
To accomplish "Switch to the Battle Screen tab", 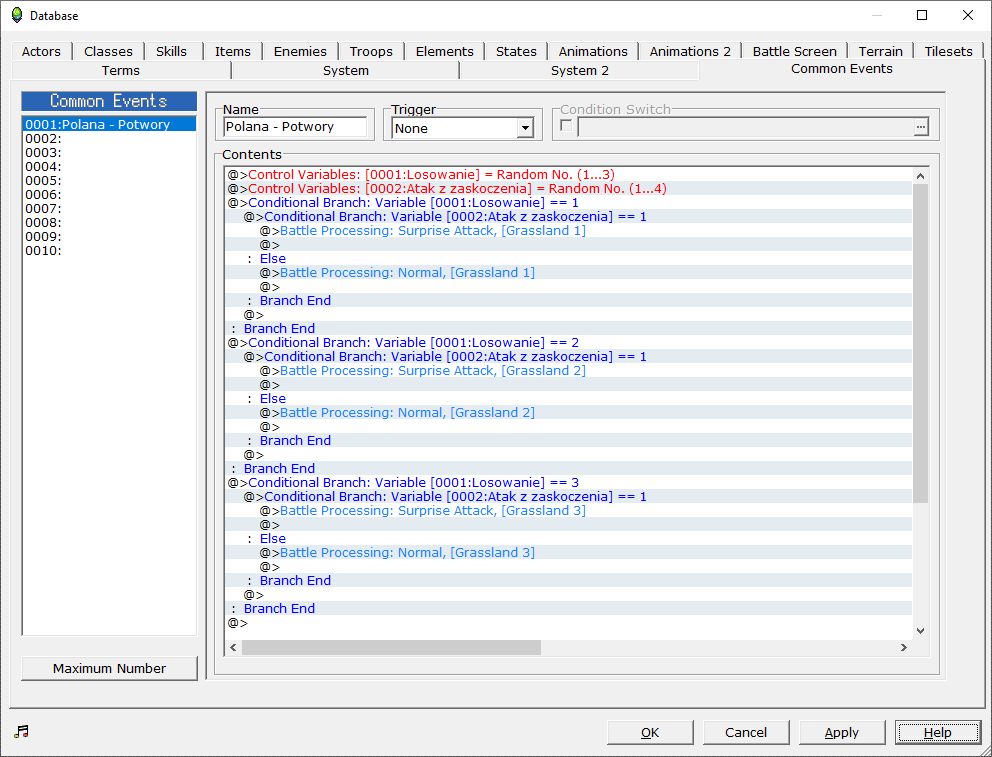I will [x=795, y=51].
